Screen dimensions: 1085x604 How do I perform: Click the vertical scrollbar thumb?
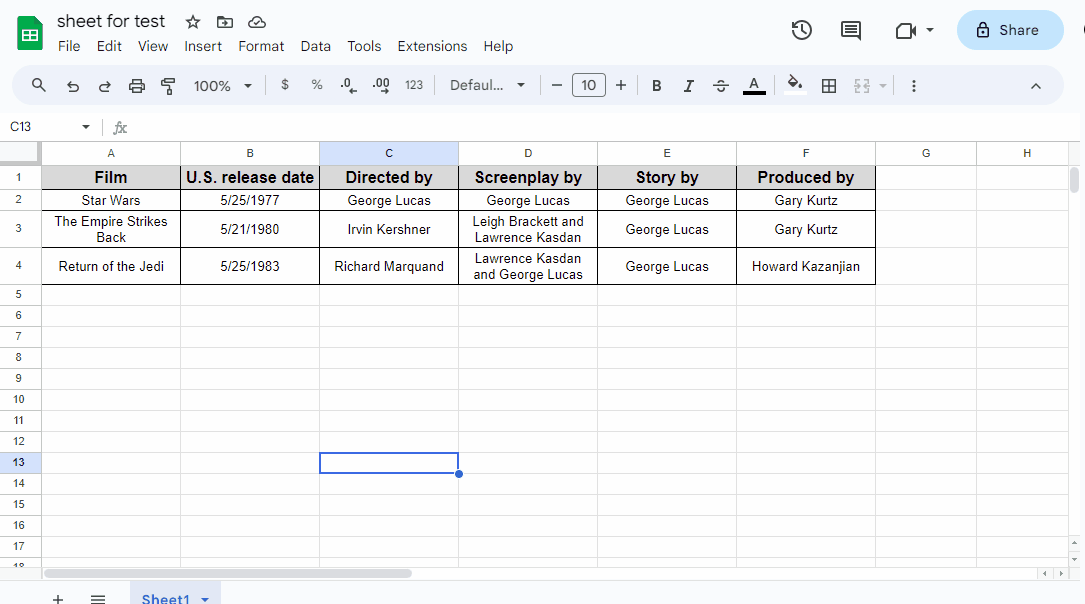[x=1074, y=180]
